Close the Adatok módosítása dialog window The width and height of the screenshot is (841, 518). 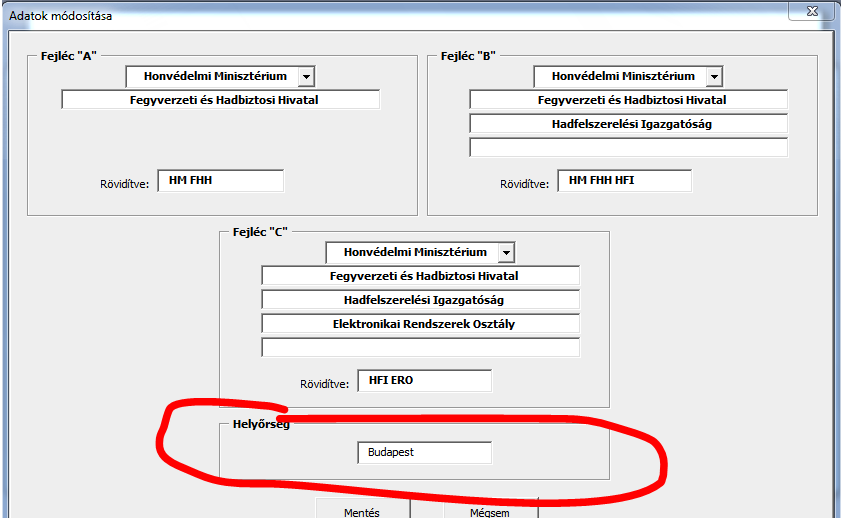click(x=811, y=9)
